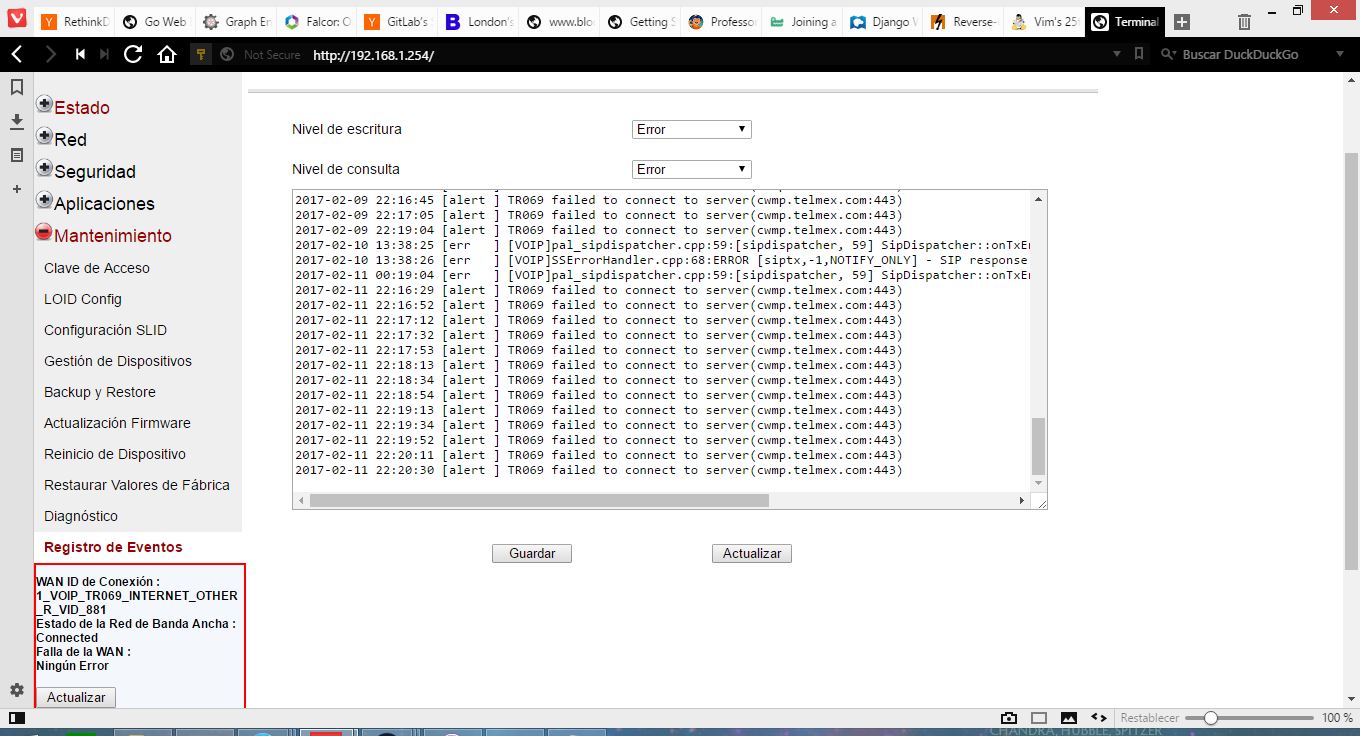The width and height of the screenshot is (1360, 736).
Task: Open Vivaldi settings gear icon
Action: pos(17,690)
